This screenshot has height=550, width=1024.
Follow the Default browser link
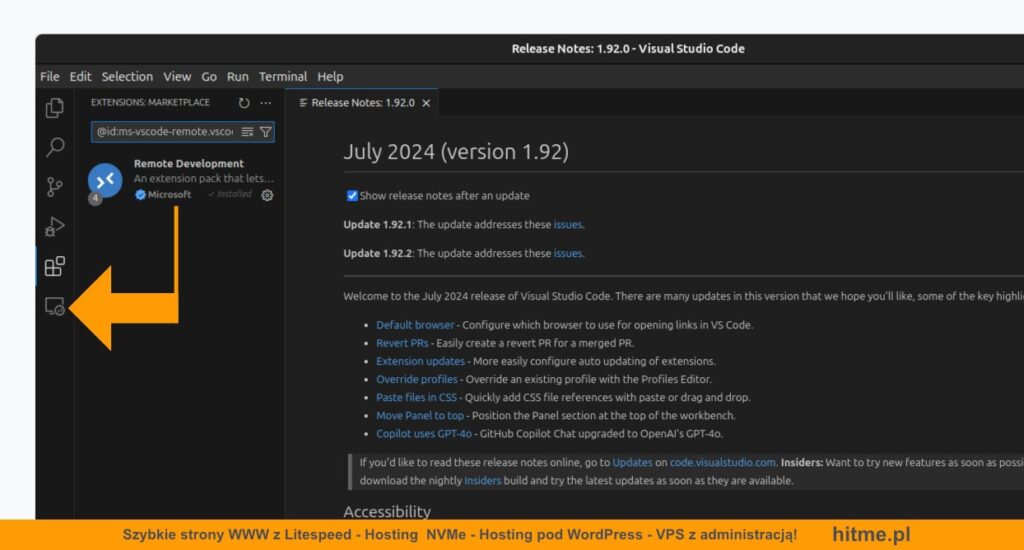(415, 325)
